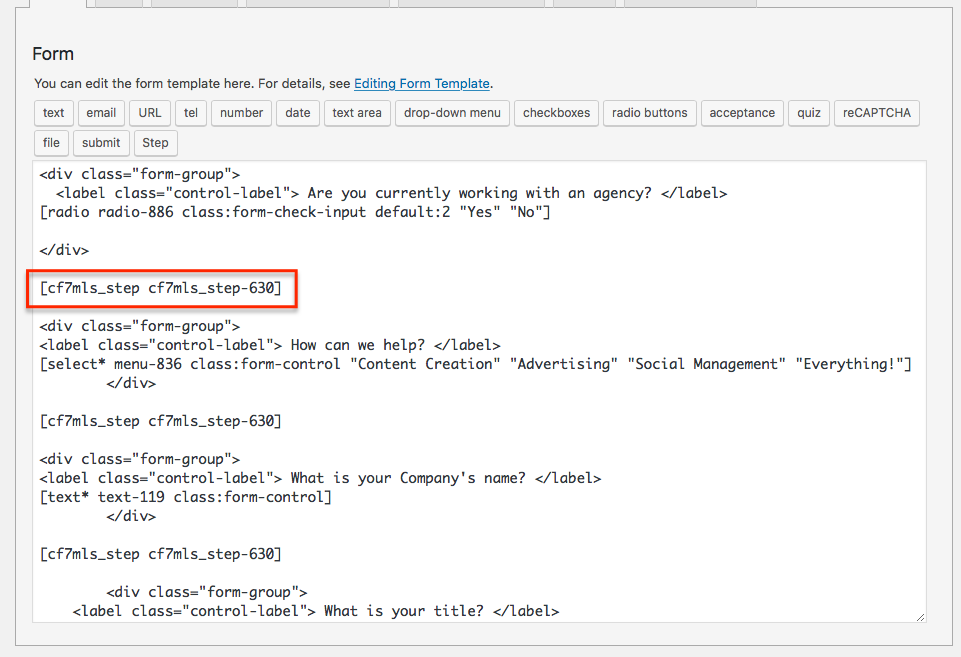Click the select* menu-836 shortcode line

(476, 364)
